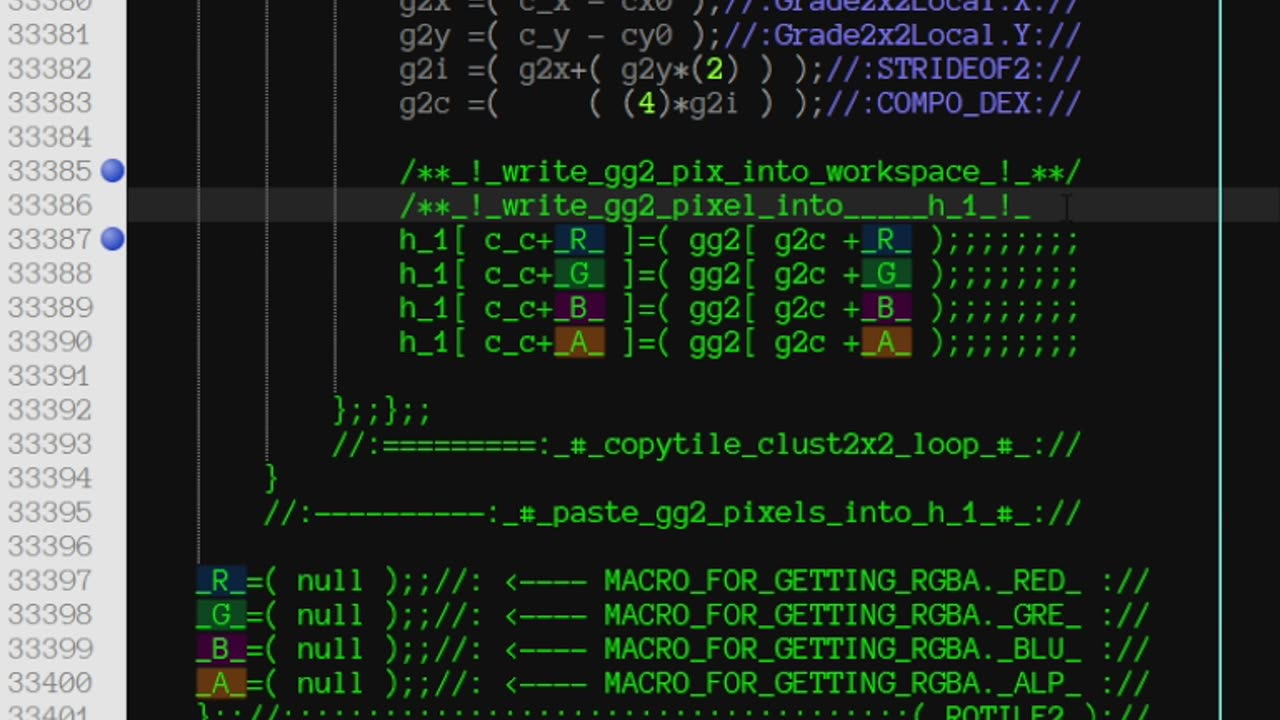Click the closing brace on line 33394

[x=271, y=478]
